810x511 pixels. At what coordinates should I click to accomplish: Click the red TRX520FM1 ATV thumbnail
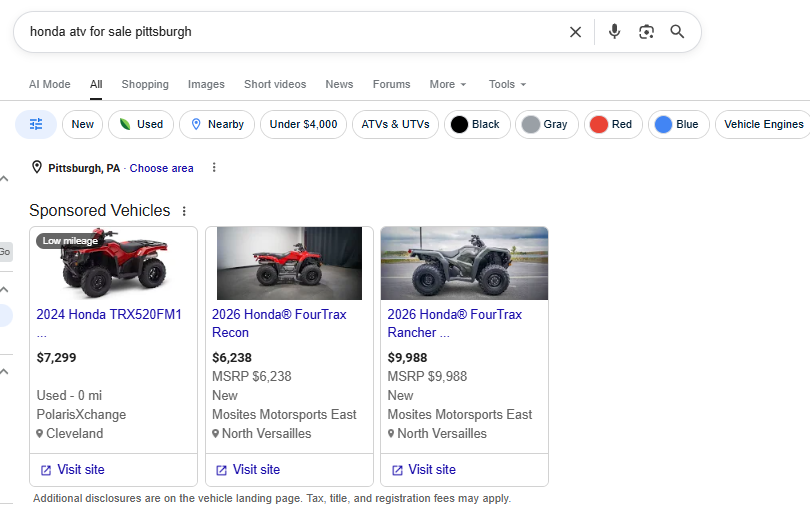[x=114, y=263]
